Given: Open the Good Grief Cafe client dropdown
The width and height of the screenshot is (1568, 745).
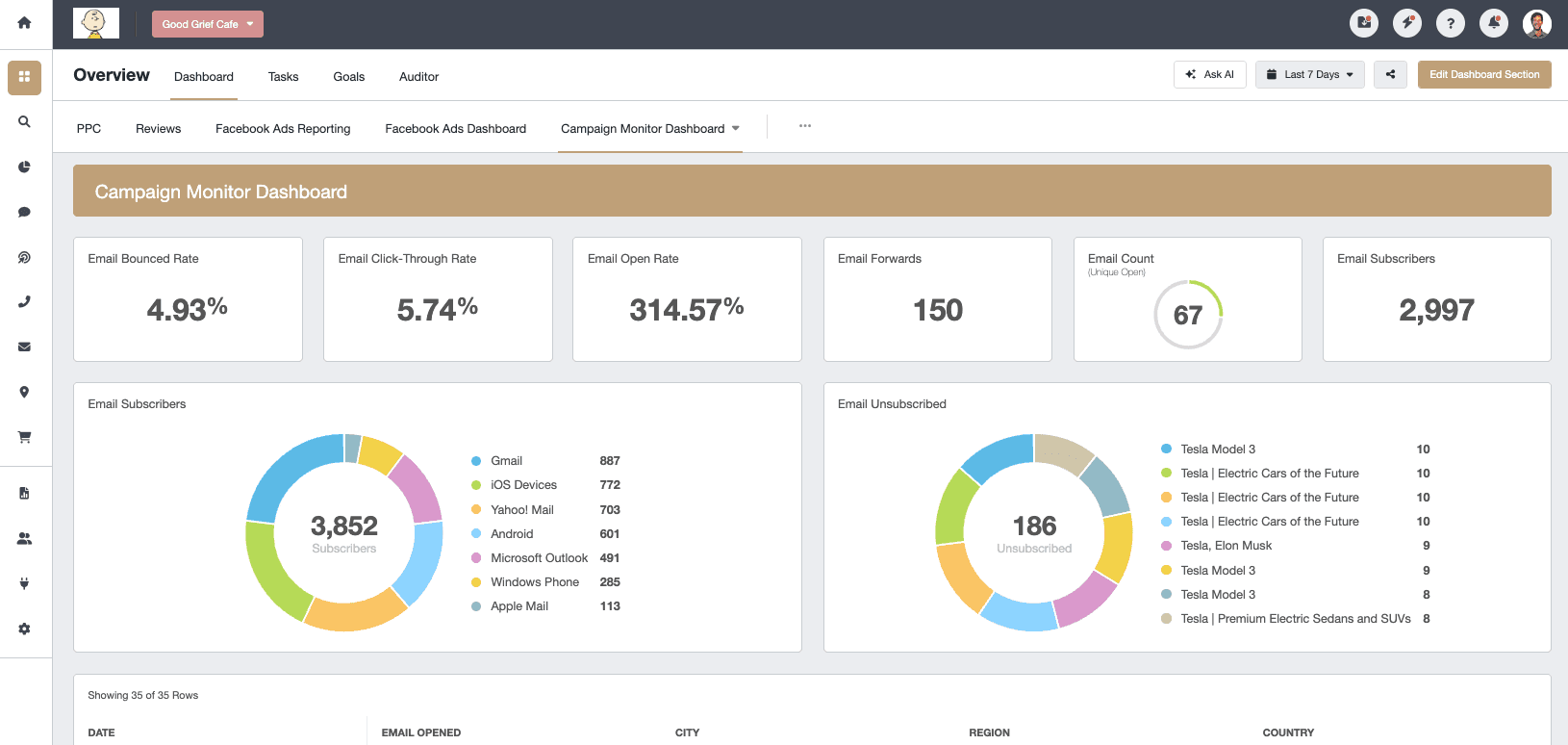Looking at the screenshot, I should [x=207, y=24].
